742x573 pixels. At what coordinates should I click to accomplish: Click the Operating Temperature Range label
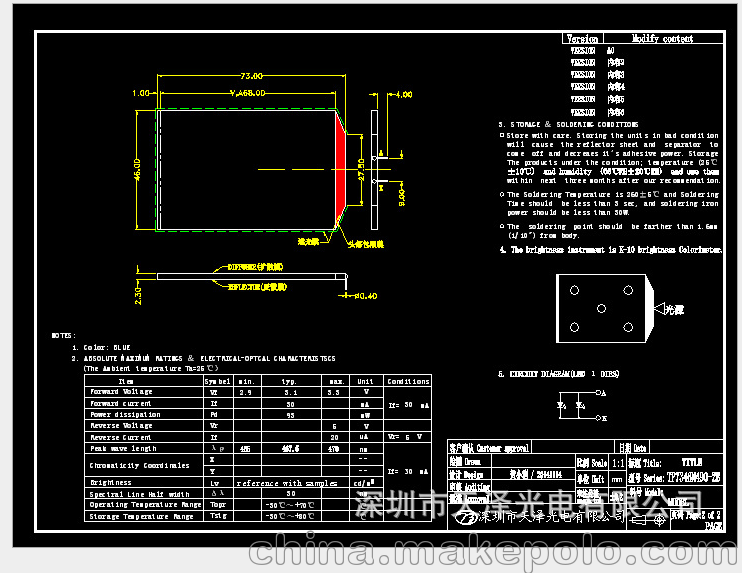tap(145, 505)
